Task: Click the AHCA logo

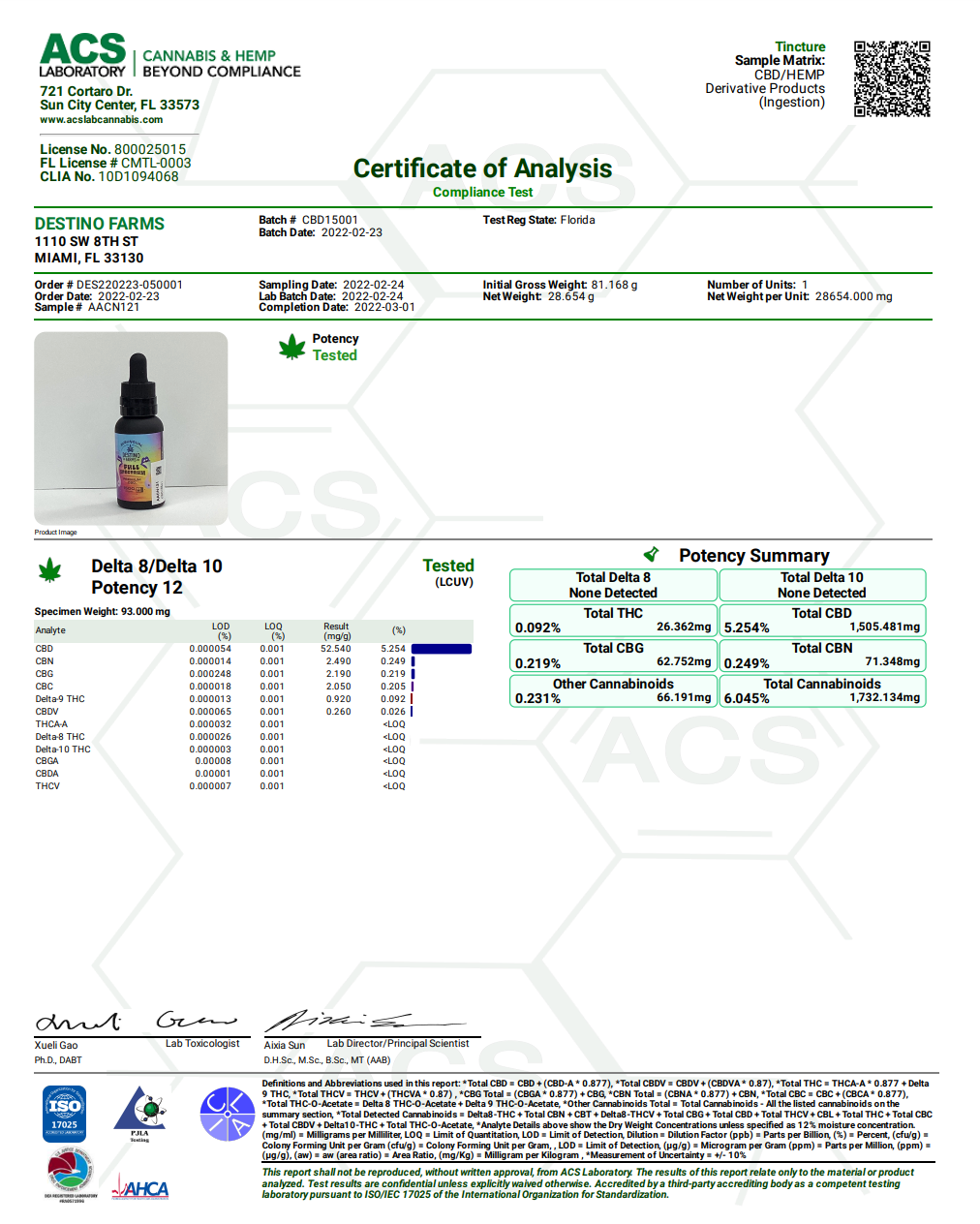Action: coord(141,1187)
